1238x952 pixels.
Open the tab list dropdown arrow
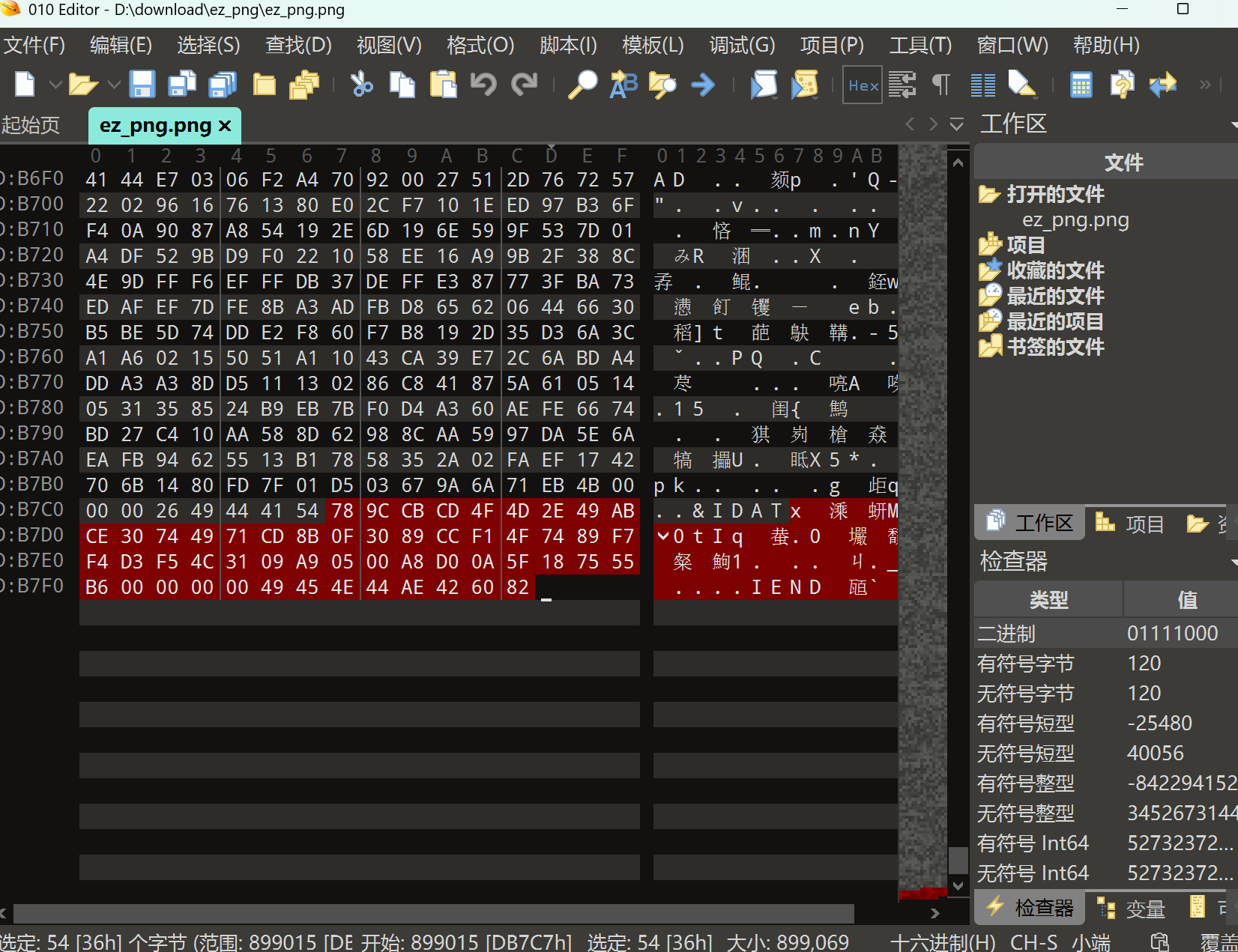[x=956, y=124]
